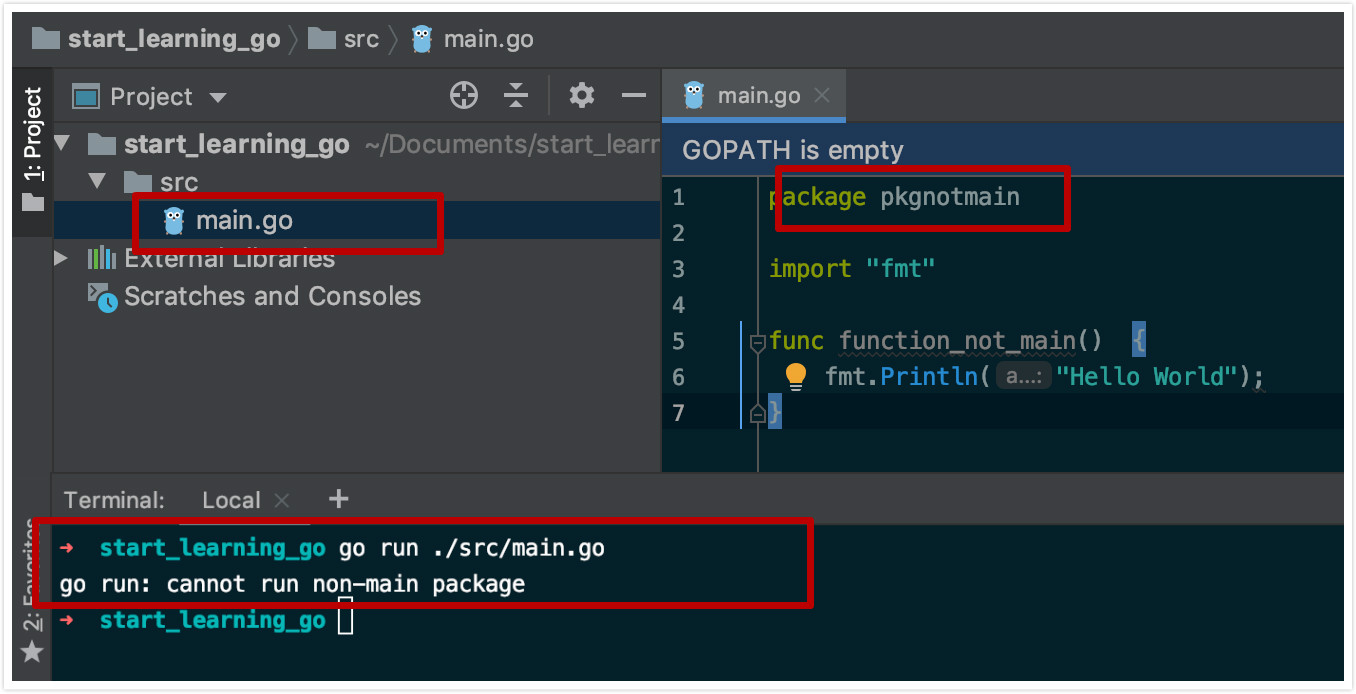1356x694 pixels.
Task: Expand External Libraries node arrow
Action: (x=62, y=258)
